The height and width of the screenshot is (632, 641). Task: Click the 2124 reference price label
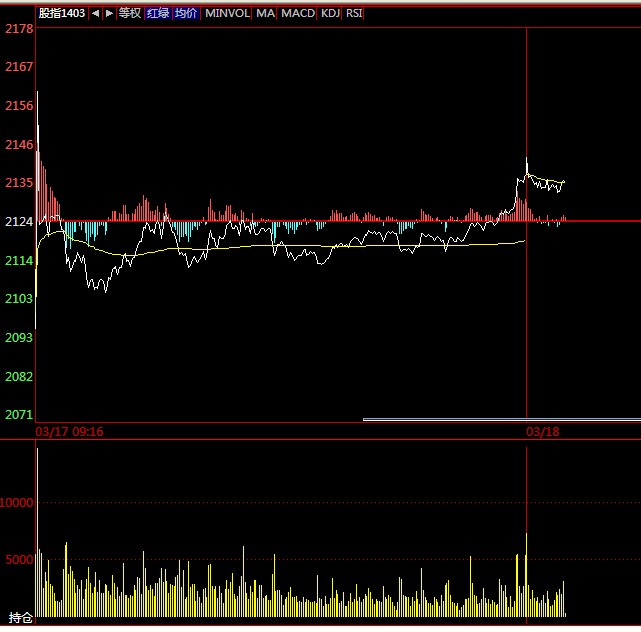point(18,221)
